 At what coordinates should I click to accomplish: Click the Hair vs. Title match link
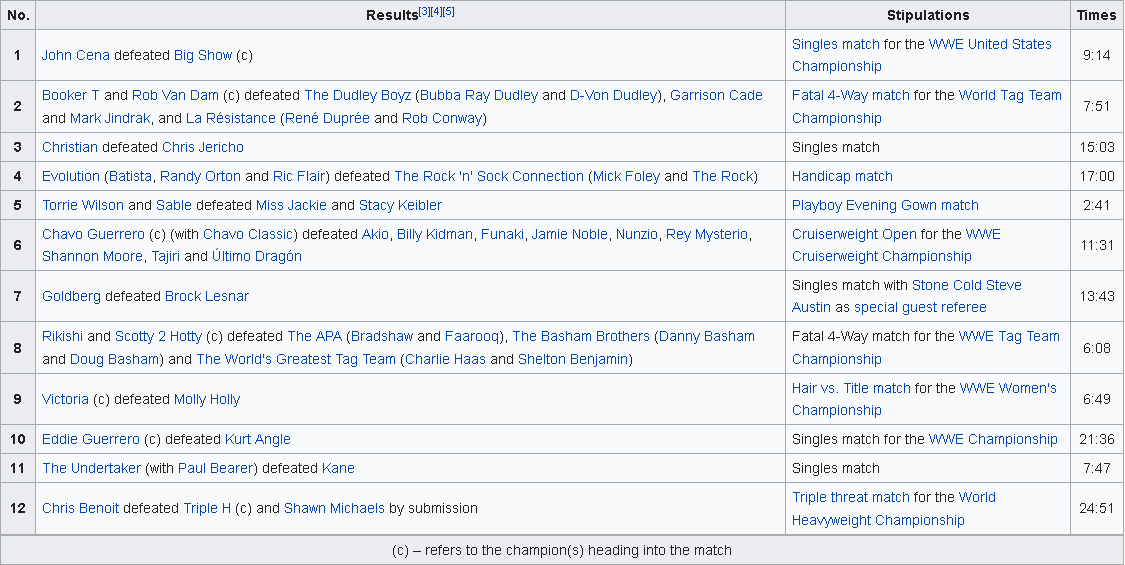pos(851,388)
